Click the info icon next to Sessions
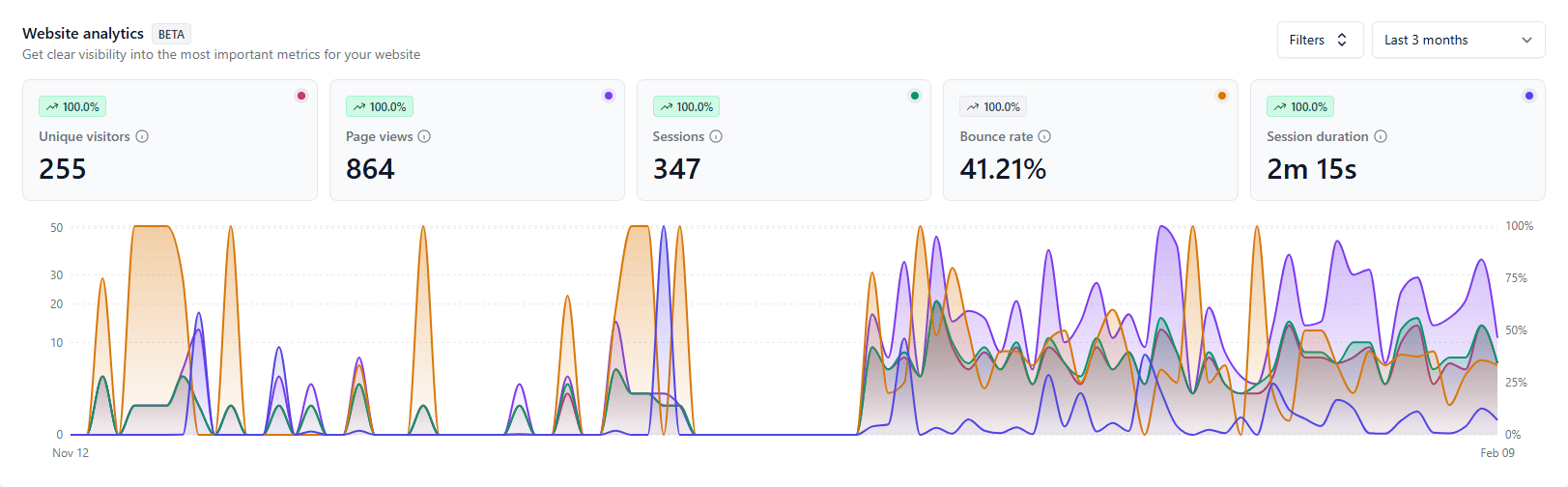1568x487 pixels. click(716, 136)
